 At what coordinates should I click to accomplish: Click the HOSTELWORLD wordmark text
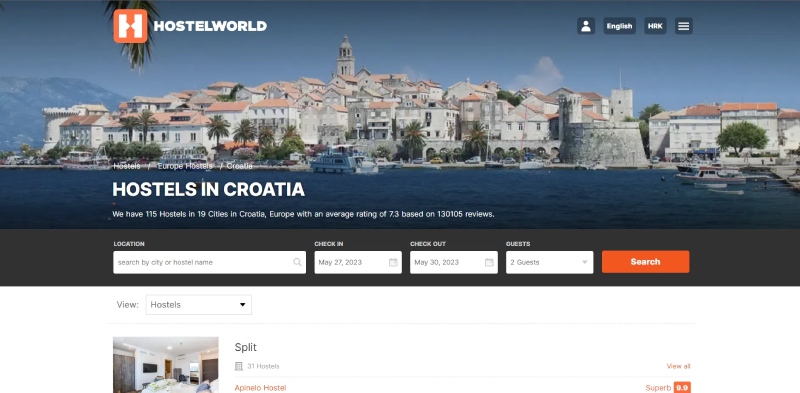point(210,26)
